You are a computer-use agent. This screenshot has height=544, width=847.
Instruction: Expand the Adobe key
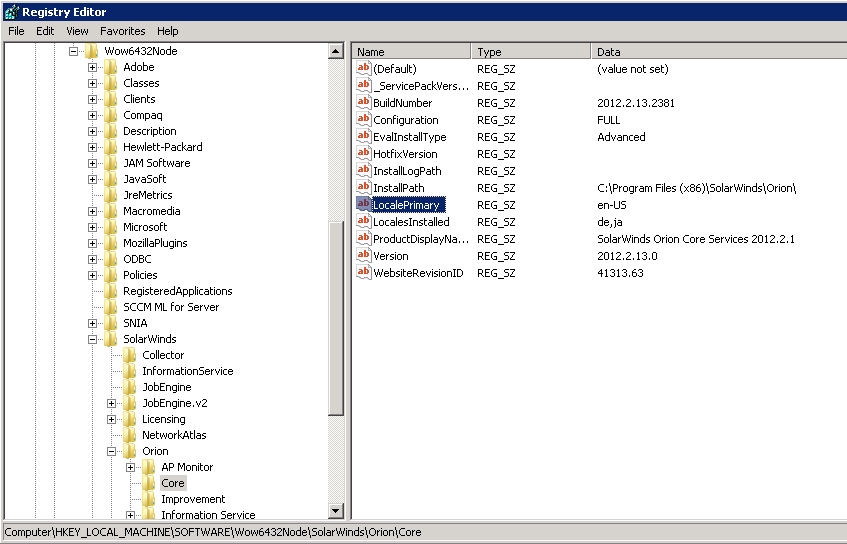pyautogui.click(x=92, y=68)
